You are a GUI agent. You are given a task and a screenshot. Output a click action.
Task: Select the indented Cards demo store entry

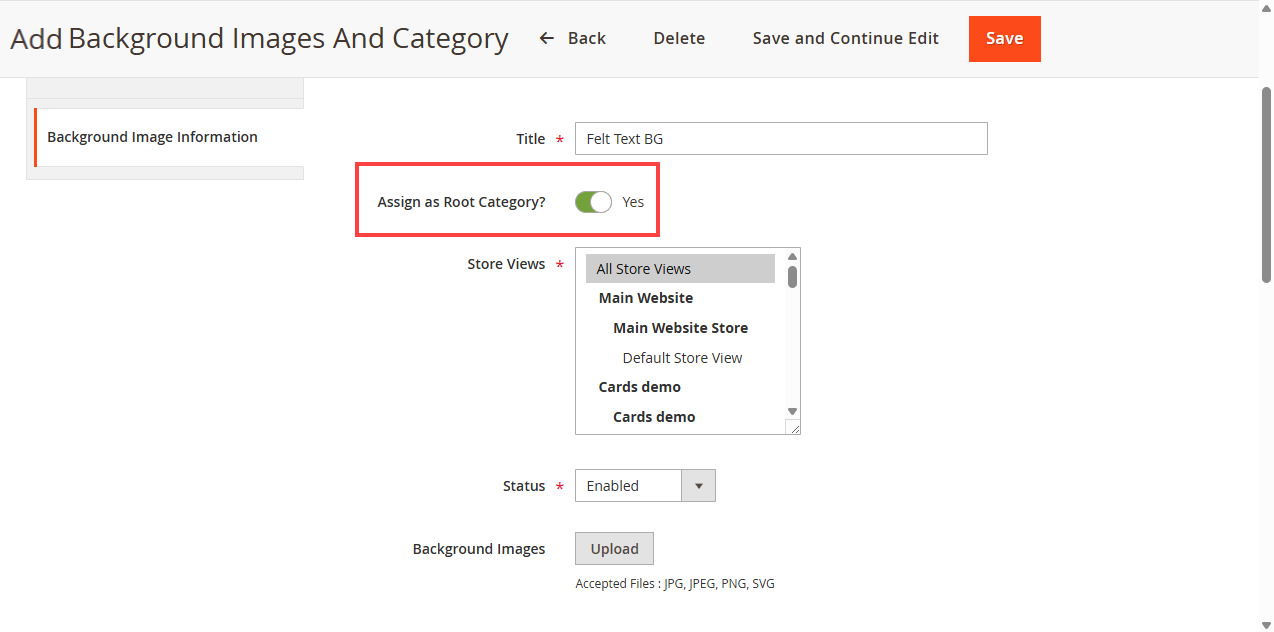tap(654, 417)
